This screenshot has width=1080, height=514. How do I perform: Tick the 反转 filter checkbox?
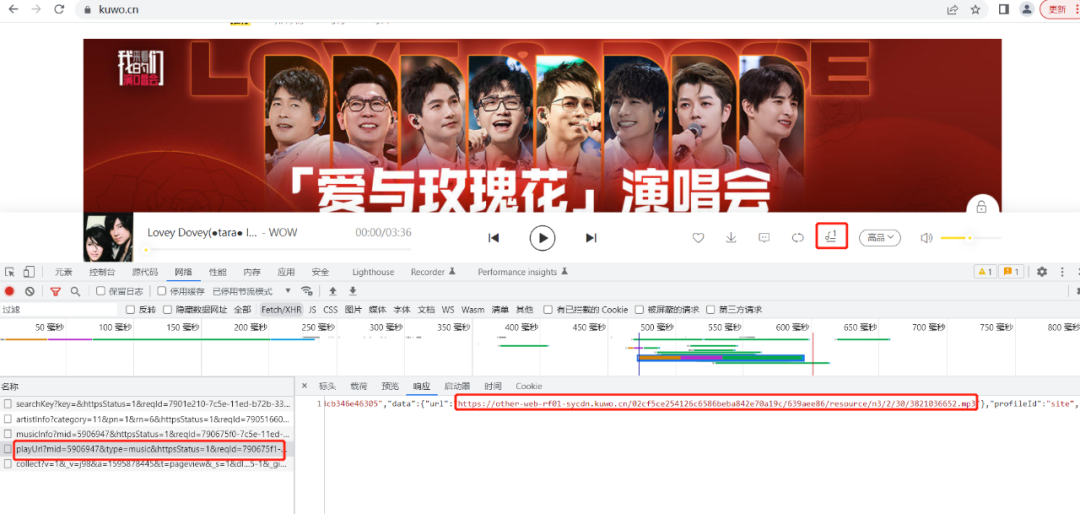130,309
